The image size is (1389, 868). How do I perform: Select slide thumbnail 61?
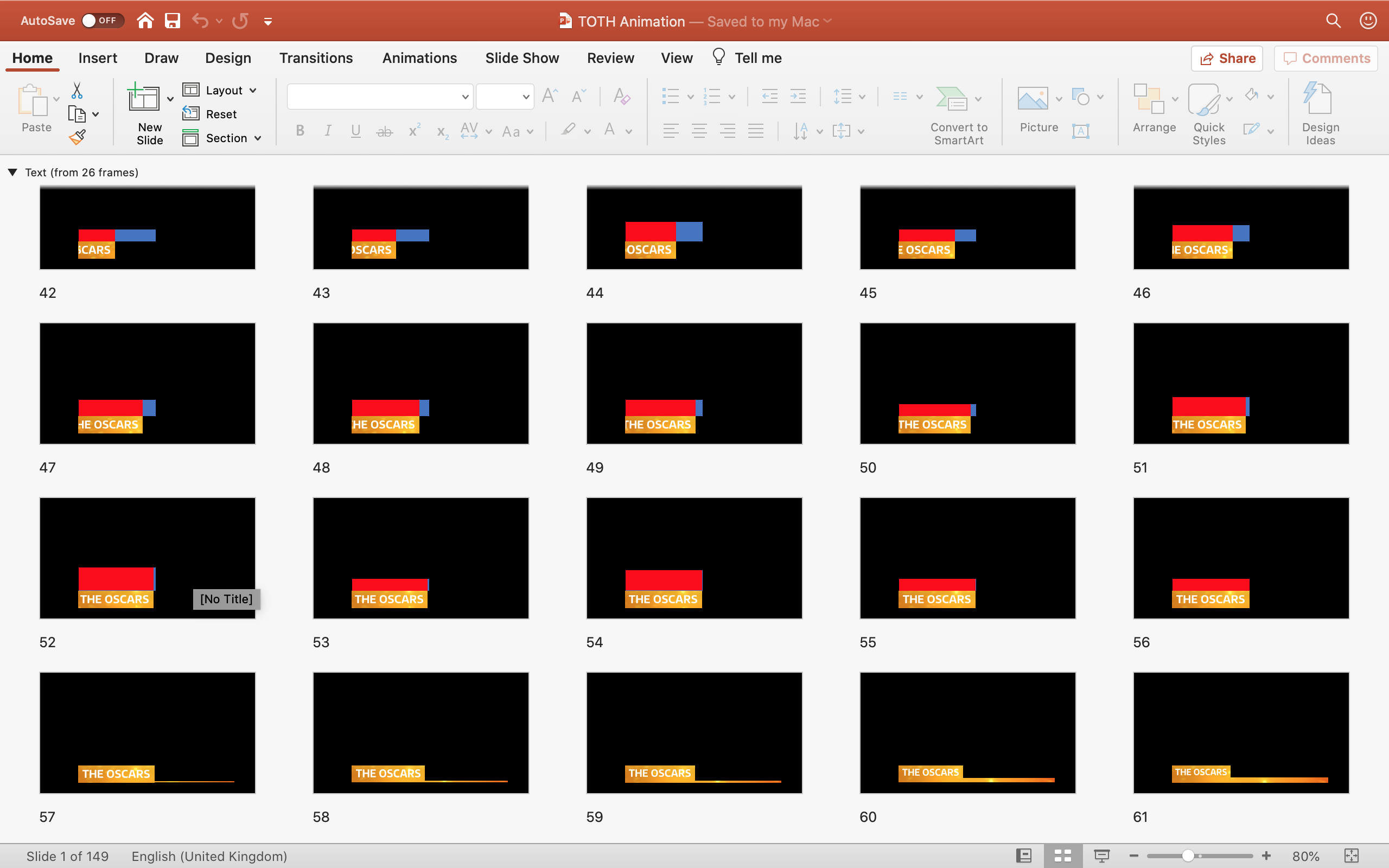pyautogui.click(x=1241, y=732)
